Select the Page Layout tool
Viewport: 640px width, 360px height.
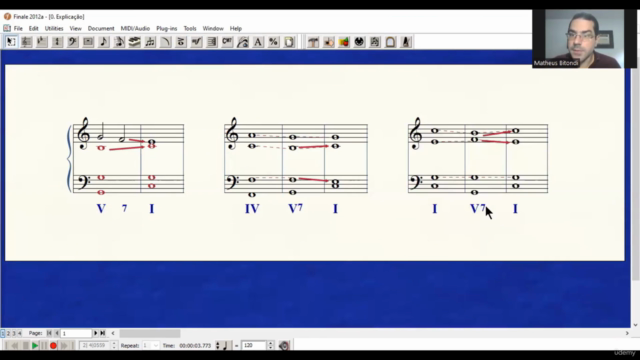(289, 42)
